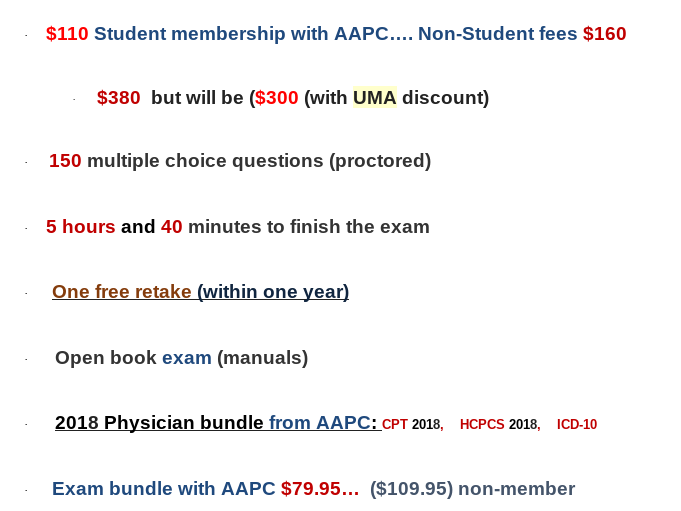Click the $380 exam price
The image size is (681, 511).
coord(119,98)
